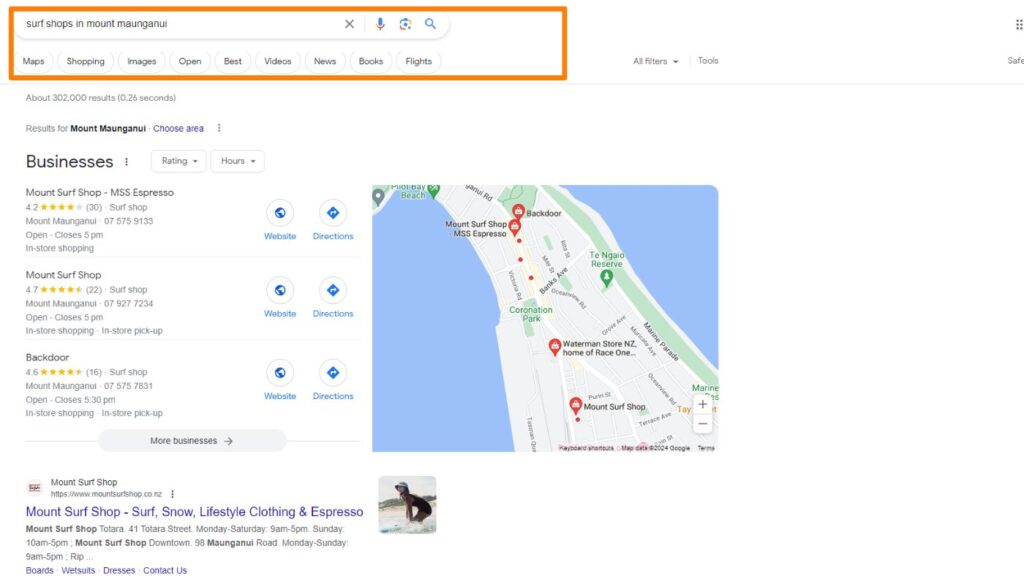Click the Choose area link
This screenshot has width=1024, height=576.
[178, 129]
